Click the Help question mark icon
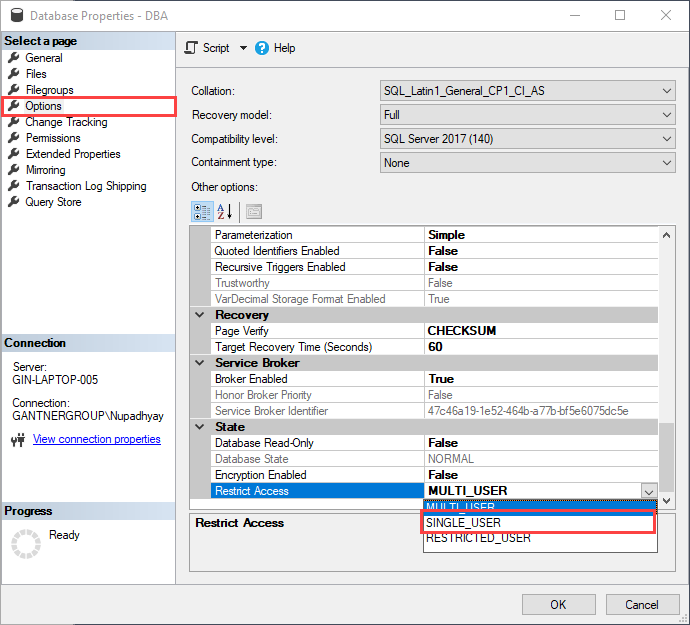 261,48
